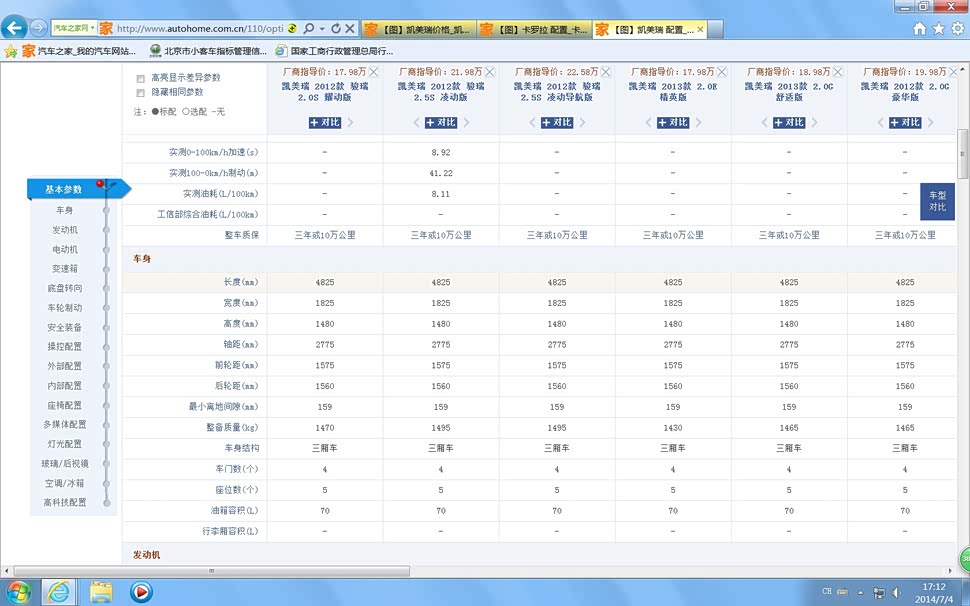Move 2.5S 凌动导航版 column left with arrow
Image resolution: width=970 pixels, height=606 pixels.
(x=532, y=122)
